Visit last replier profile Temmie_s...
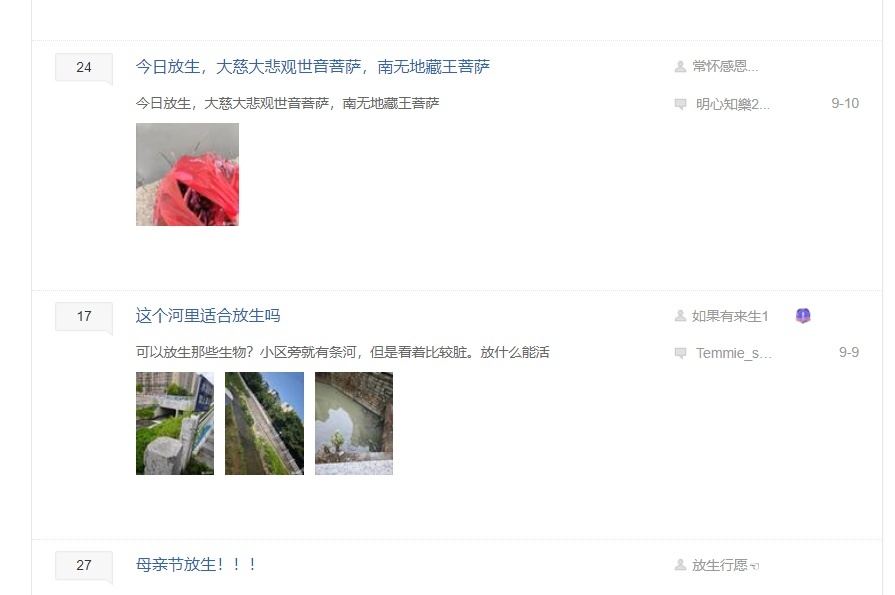Image resolution: width=895 pixels, height=595 pixels. pos(733,353)
